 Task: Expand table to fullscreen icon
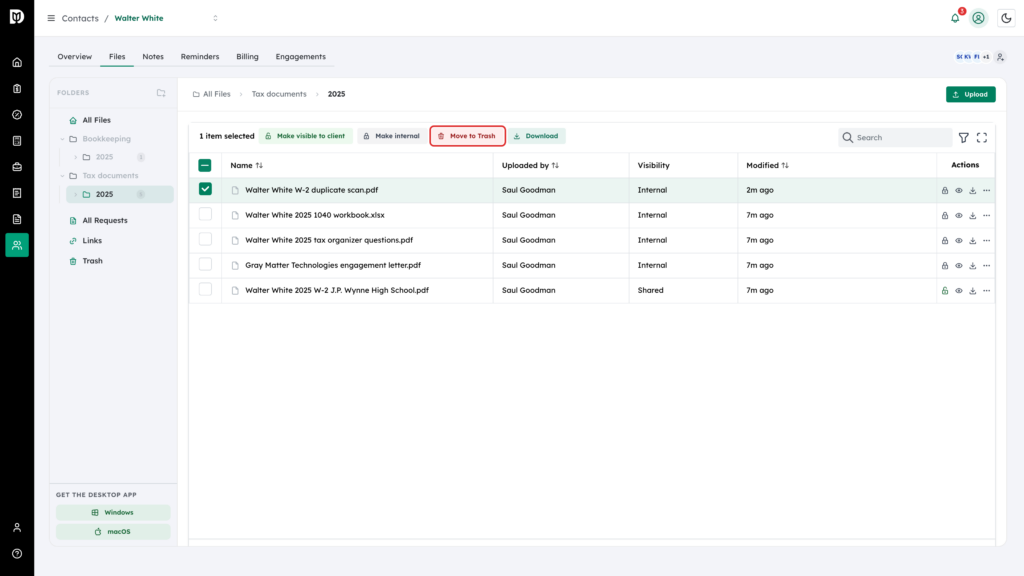click(982, 138)
